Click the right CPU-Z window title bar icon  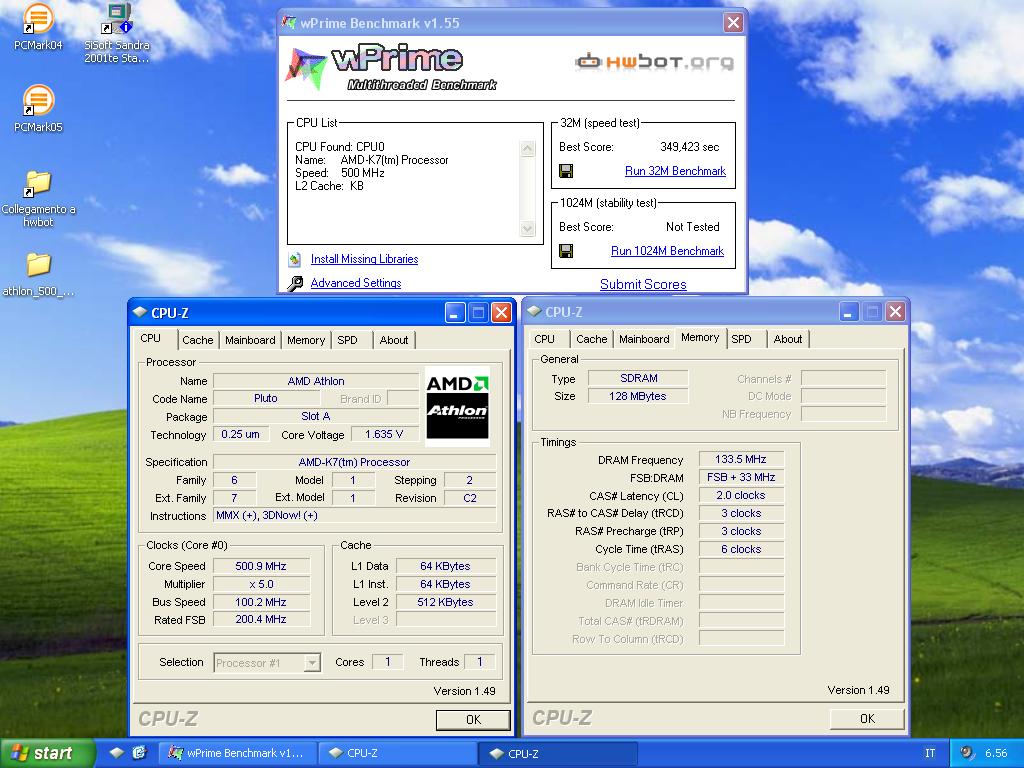(x=534, y=312)
